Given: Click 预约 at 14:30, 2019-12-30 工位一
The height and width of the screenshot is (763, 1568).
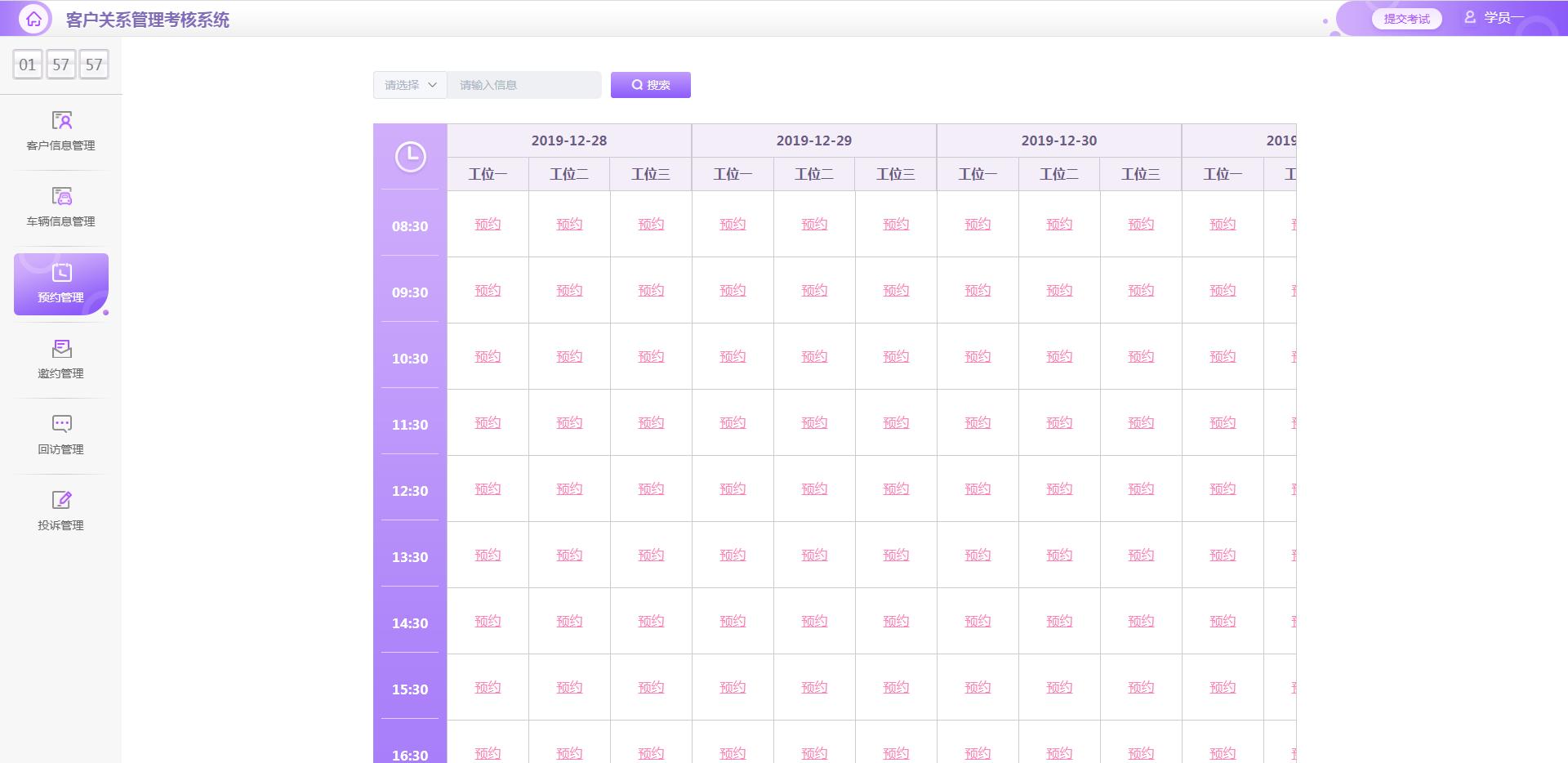Looking at the screenshot, I should pos(978,621).
